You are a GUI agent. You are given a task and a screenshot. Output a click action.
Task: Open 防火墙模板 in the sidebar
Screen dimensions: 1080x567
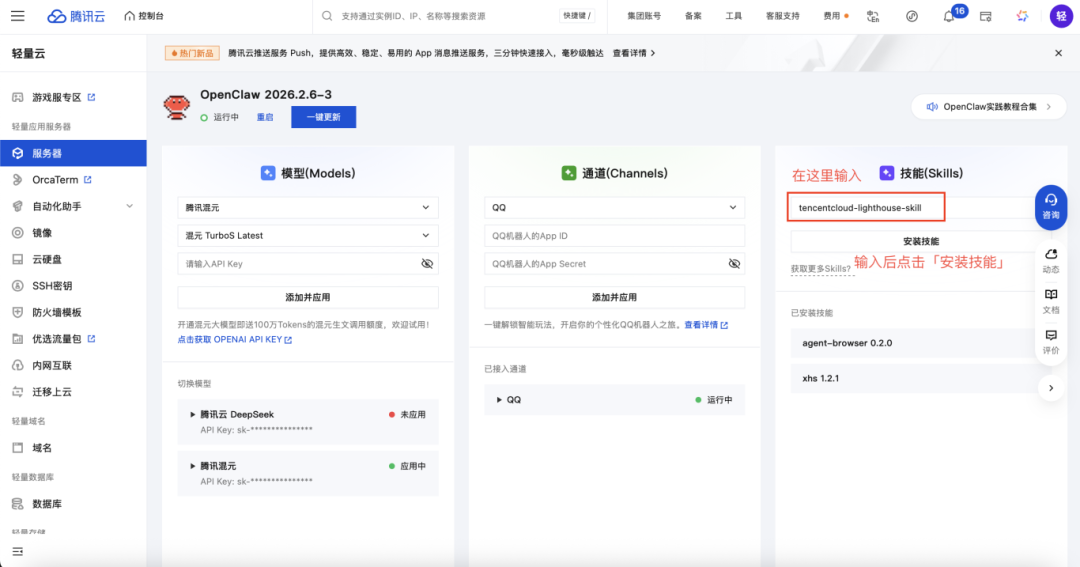(56, 312)
